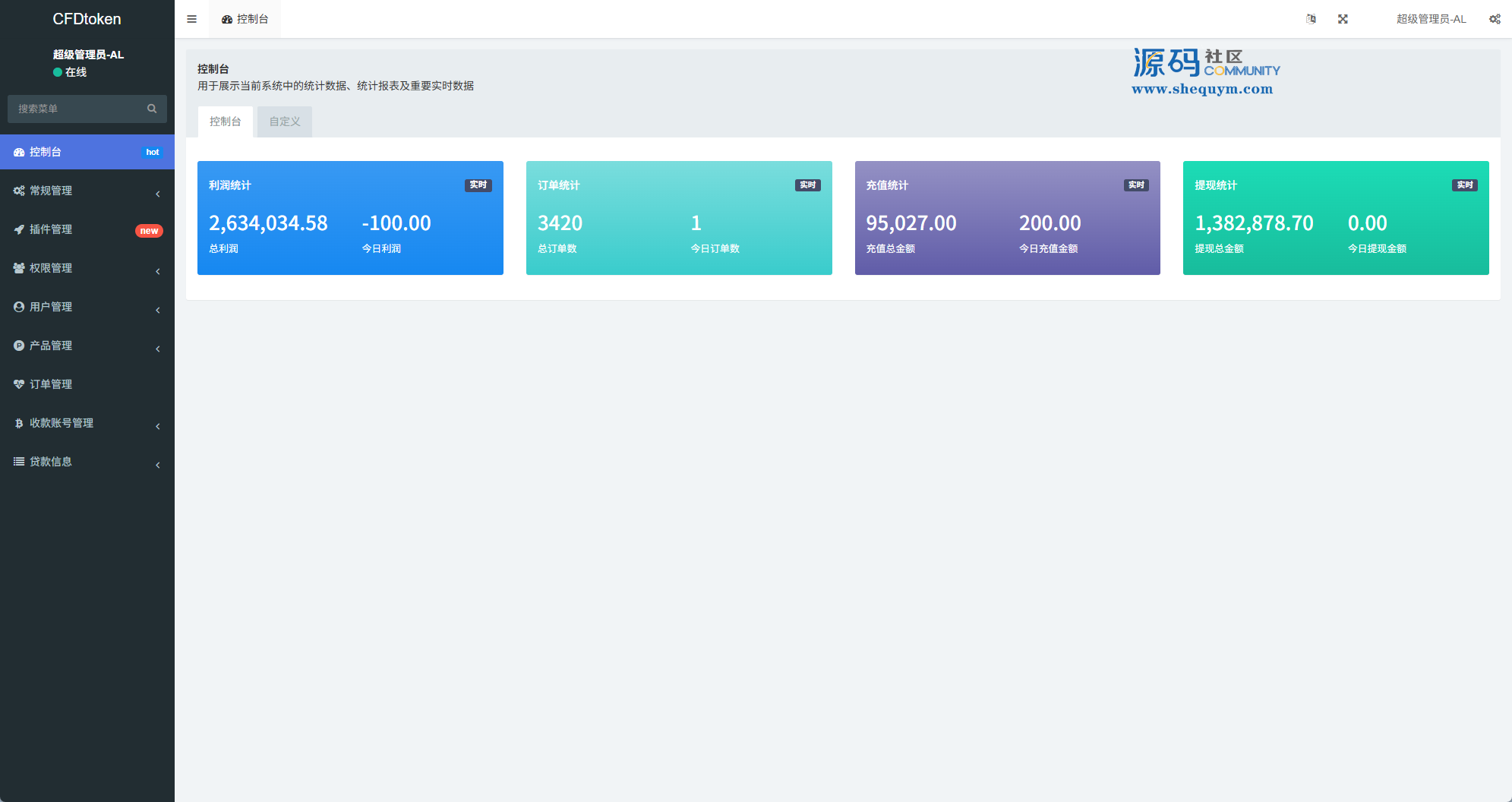Viewport: 1512px width, 802px height.
Task: Click the heartbeat icon for 订单管理
Action: coord(19,384)
